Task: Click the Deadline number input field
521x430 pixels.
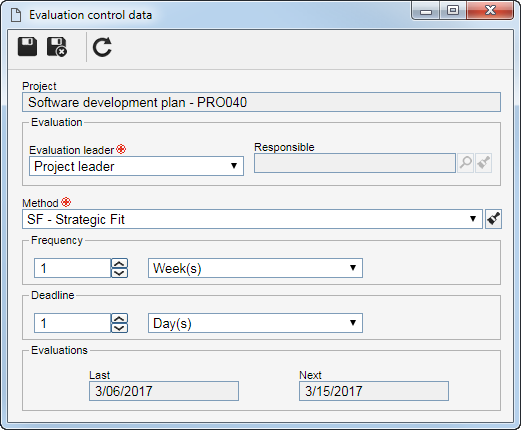Action: coord(72,323)
